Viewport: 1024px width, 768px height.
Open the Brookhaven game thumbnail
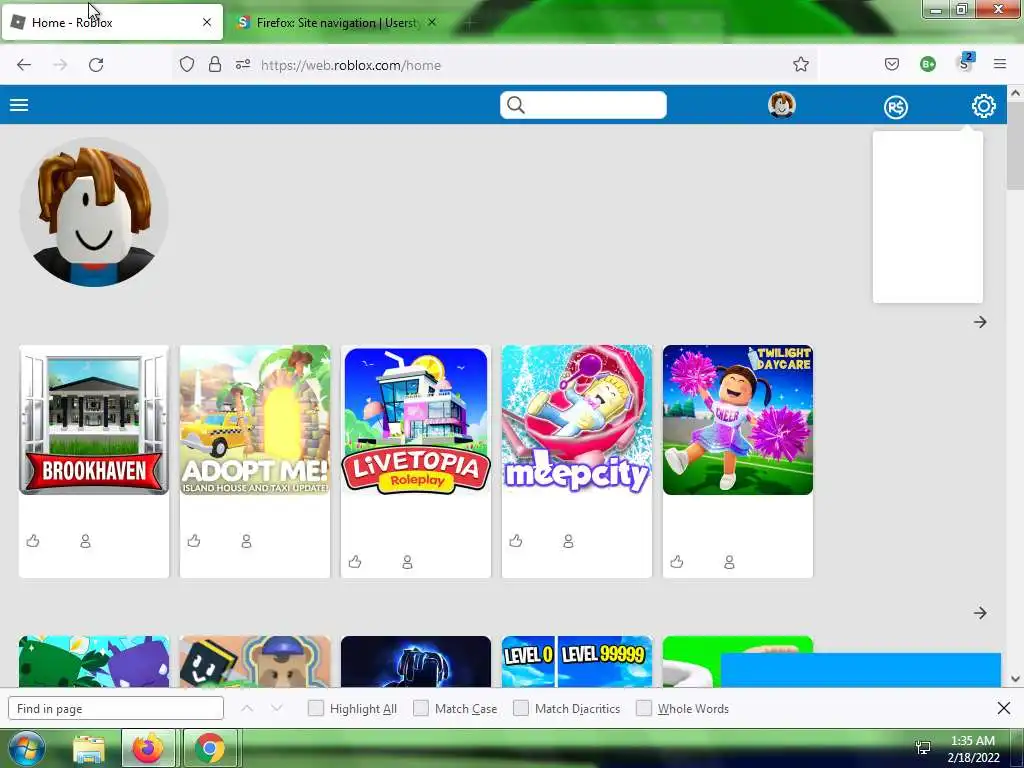pyautogui.click(x=94, y=420)
